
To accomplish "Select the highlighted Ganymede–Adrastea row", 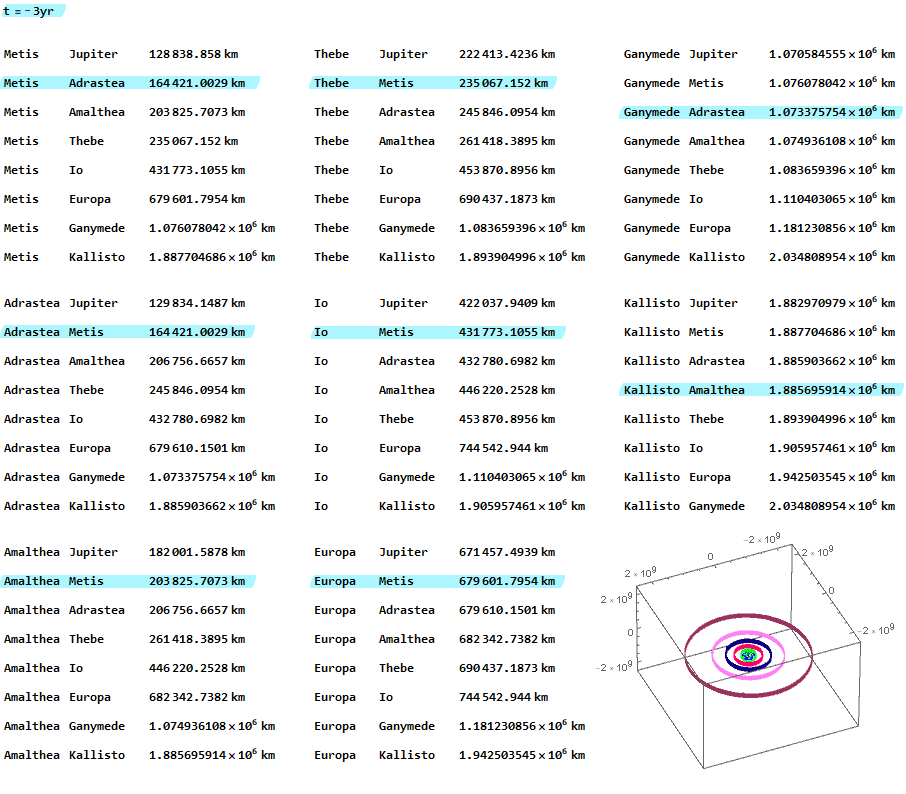I will point(759,112).
